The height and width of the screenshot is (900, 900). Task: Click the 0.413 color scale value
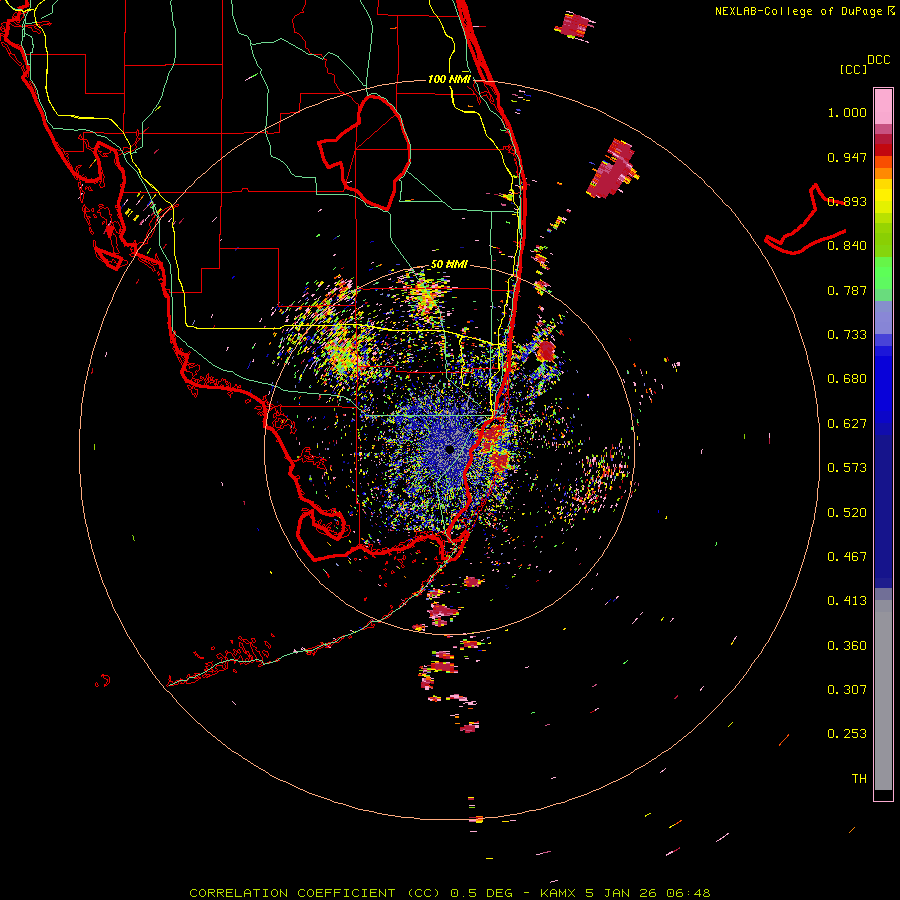tap(847, 601)
